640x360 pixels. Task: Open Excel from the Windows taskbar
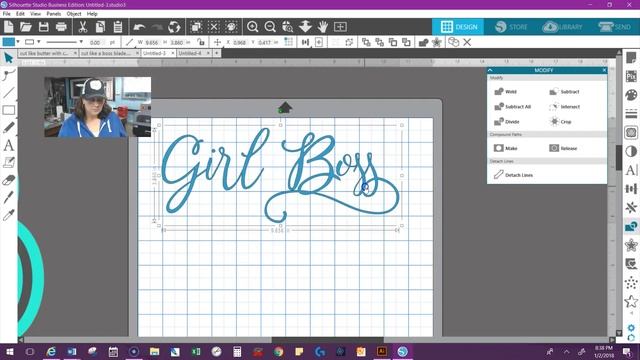[196, 351]
